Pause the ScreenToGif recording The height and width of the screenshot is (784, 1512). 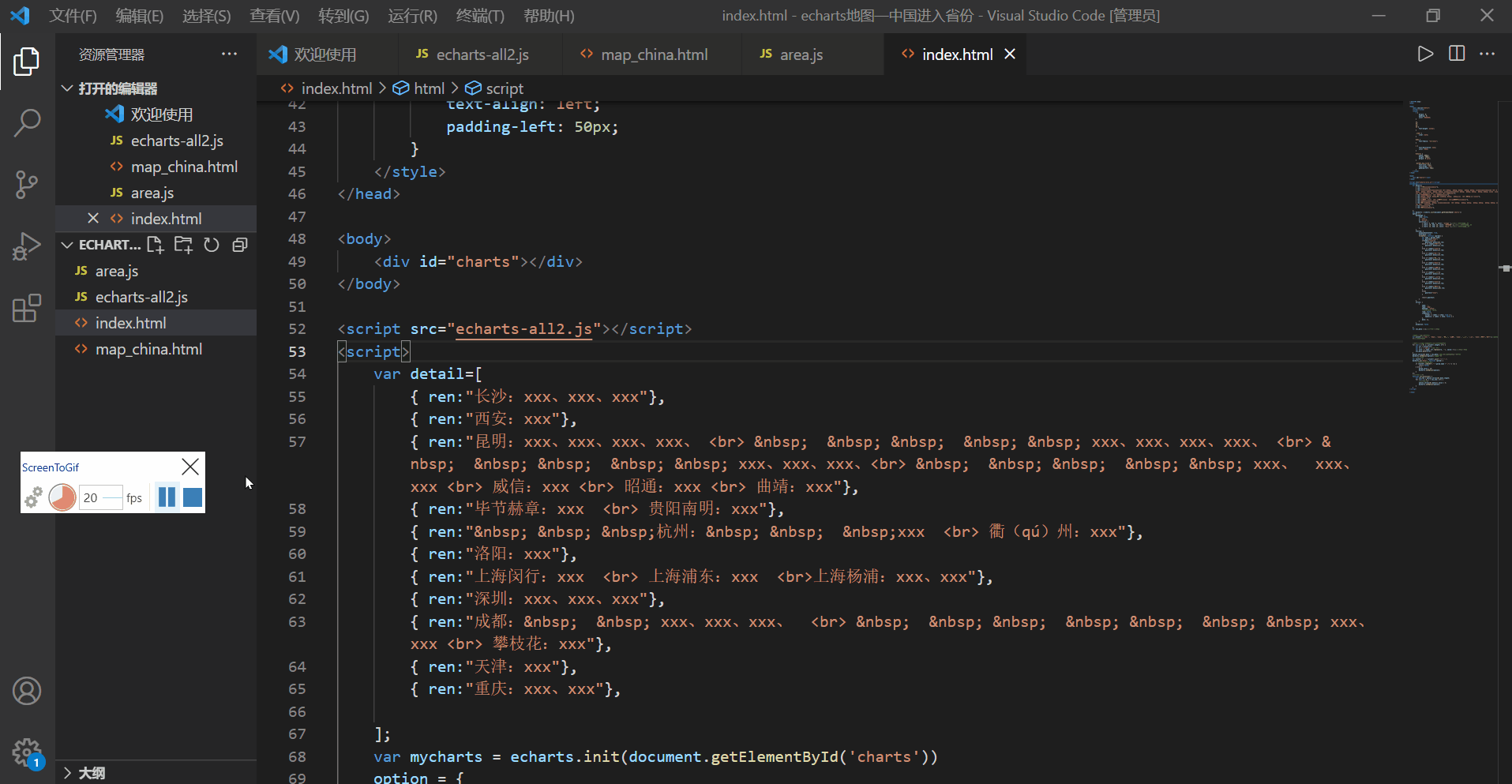click(x=167, y=497)
